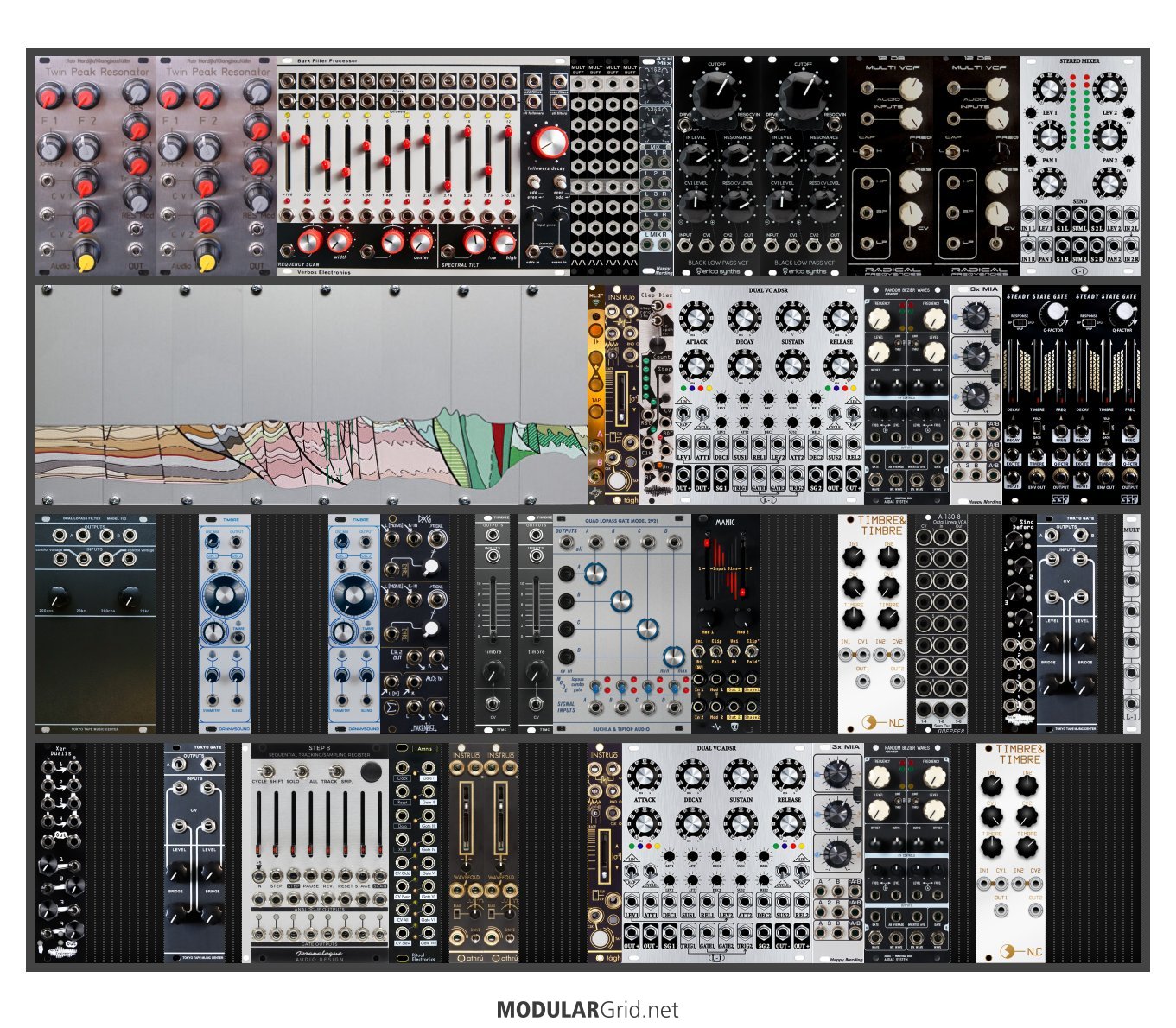This screenshot has width=1176, height=1028.
Task: Open the A-130-8 Octal Linear VCA module
Action: [x=942, y=624]
